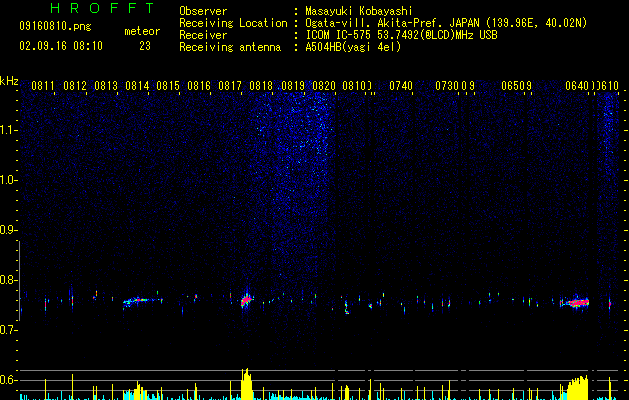The image size is (629, 400).
Task: Click the 0813 time marker
Action: [x=106, y=86]
